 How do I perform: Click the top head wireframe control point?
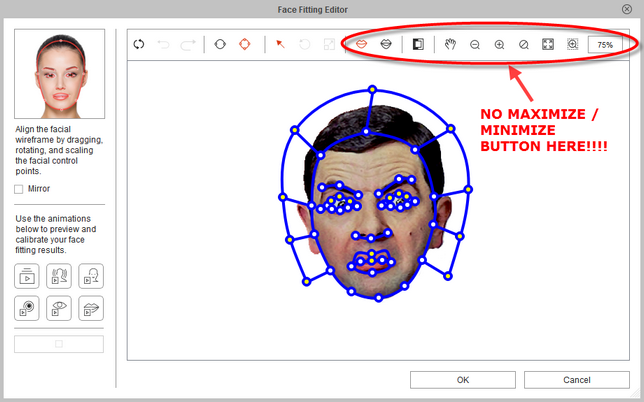(x=372, y=89)
